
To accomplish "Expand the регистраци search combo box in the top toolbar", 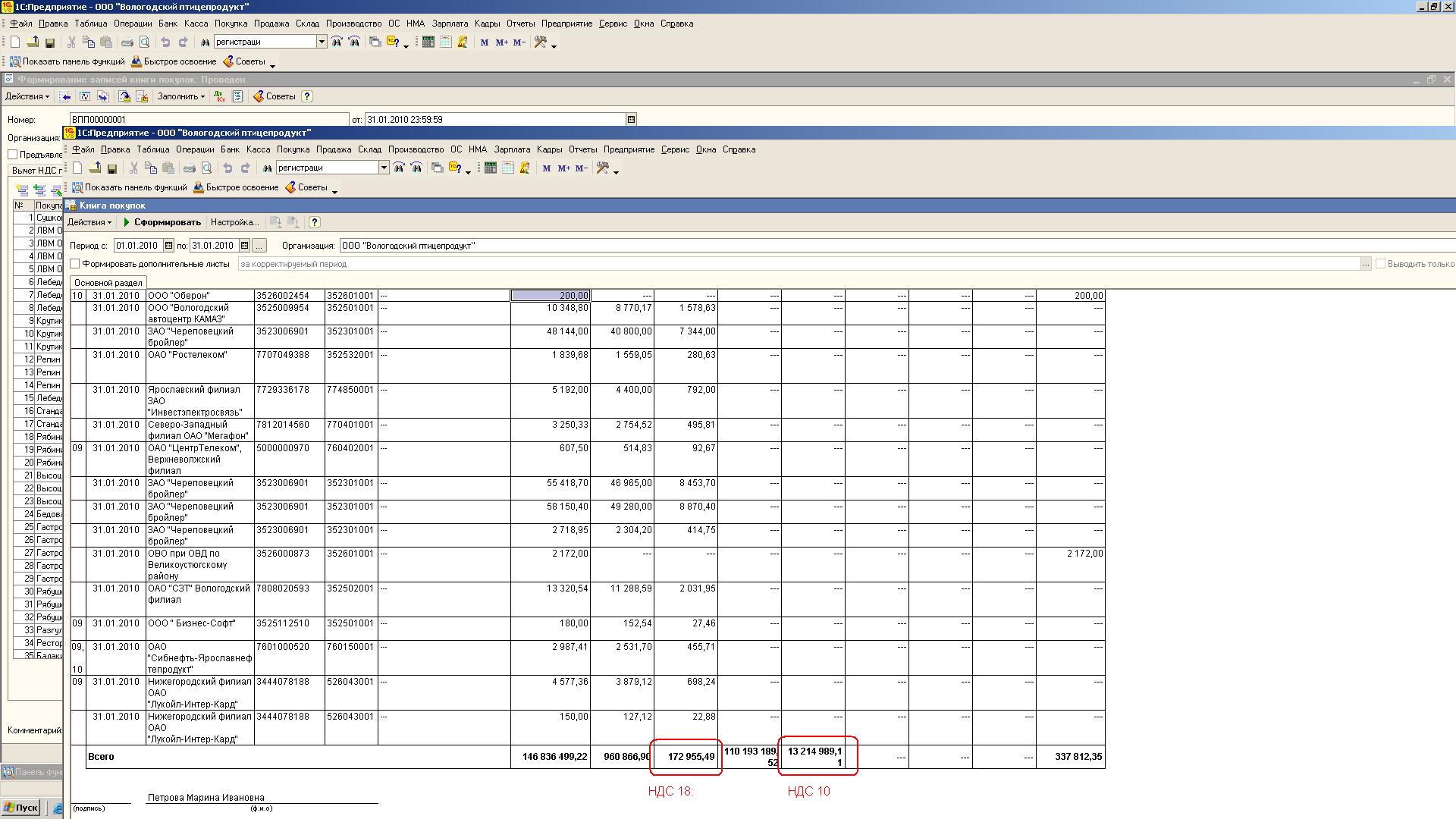I will 322,42.
